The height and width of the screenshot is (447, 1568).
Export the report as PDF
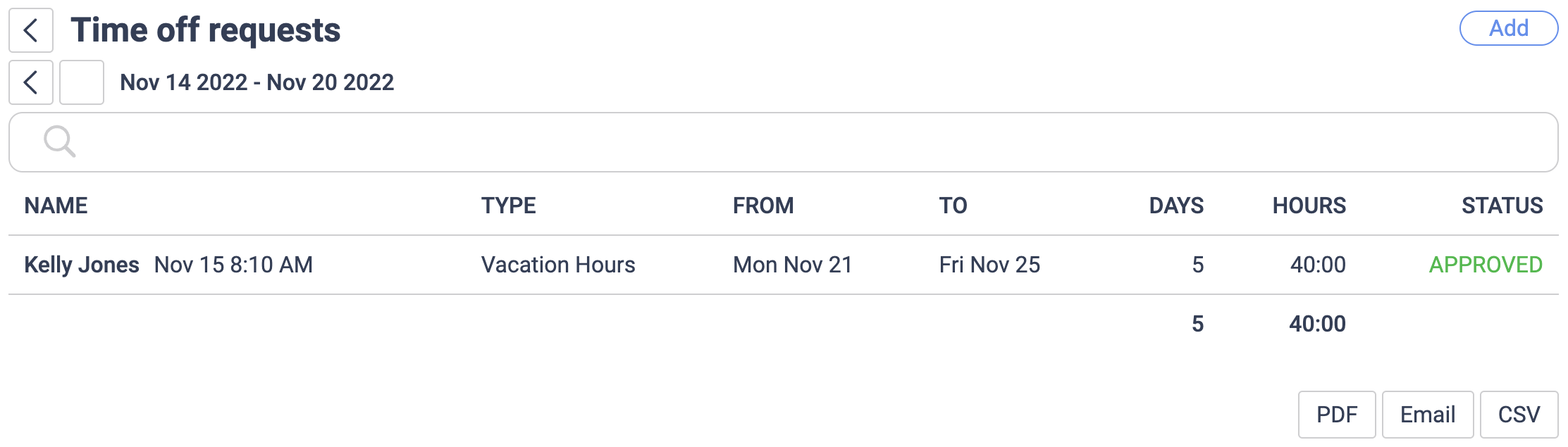(x=1336, y=414)
